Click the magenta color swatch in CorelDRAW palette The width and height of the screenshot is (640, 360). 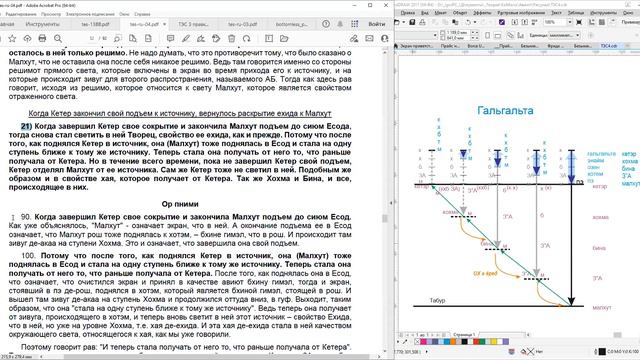point(423,342)
